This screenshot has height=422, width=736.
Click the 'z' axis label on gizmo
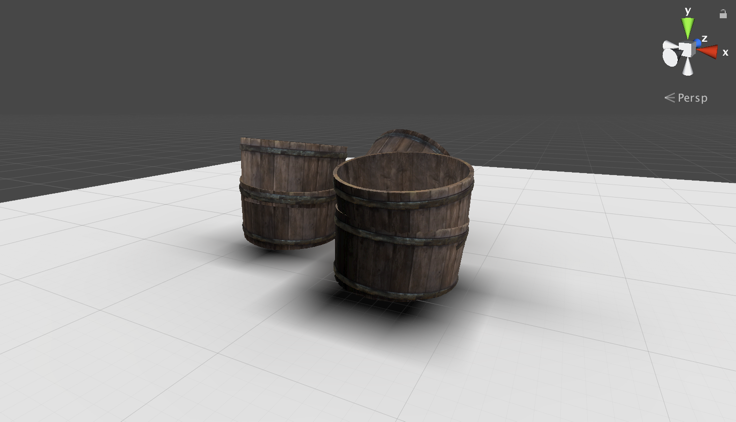pyautogui.click(x=704, y=38)
